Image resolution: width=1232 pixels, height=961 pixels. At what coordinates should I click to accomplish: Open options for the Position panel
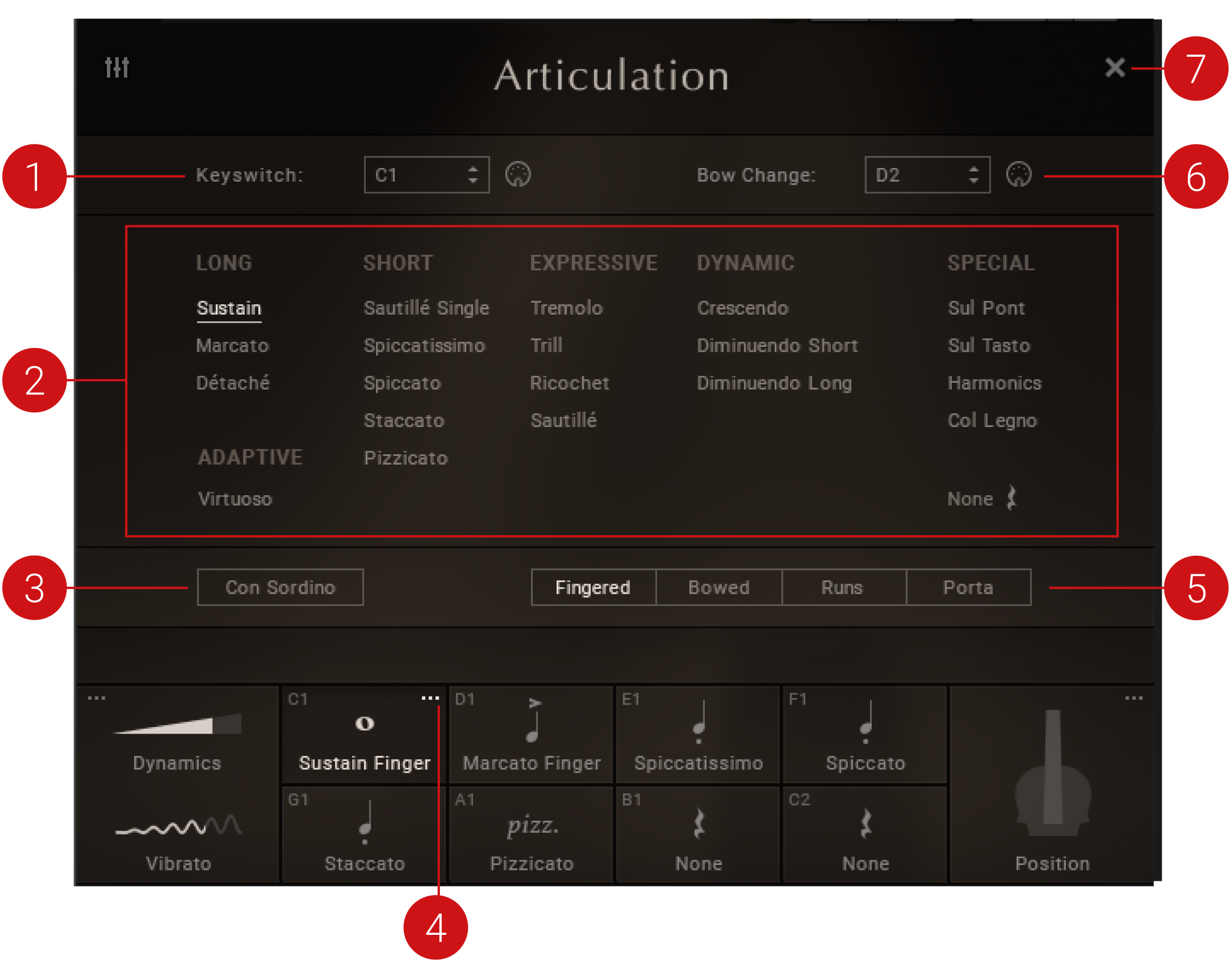pos(1134,698)
